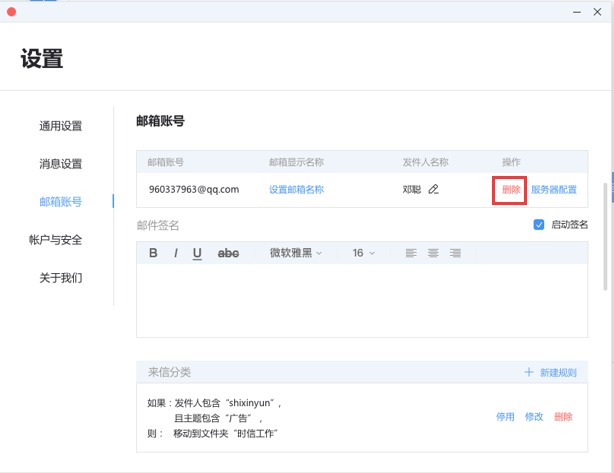This screenshot has width=614, height=473.
Task: Click the 邮箱显示名称 column header
Action: (296, 162)
